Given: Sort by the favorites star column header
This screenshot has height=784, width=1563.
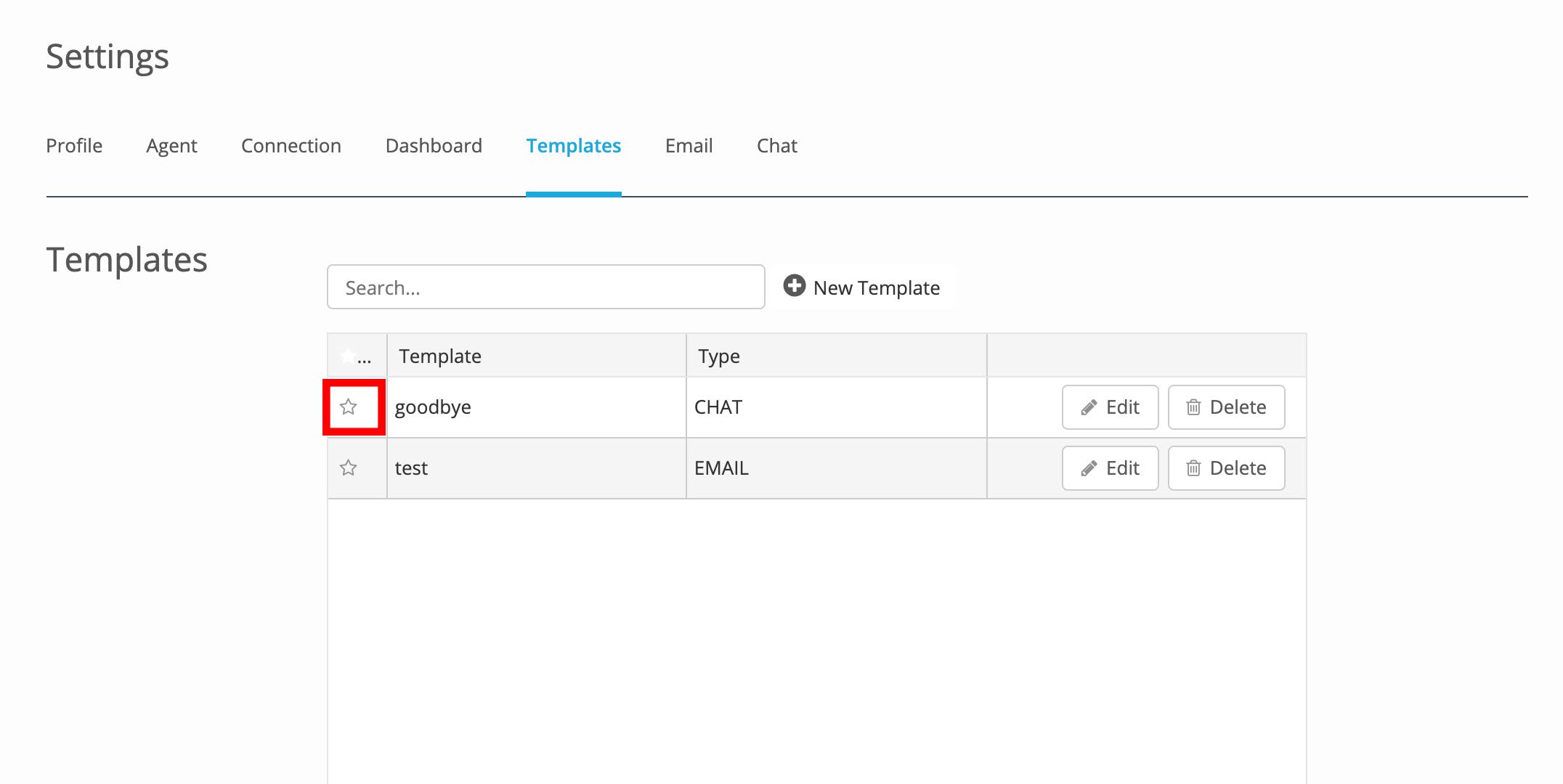Looking at the screenshot, I should coord(357,356).
